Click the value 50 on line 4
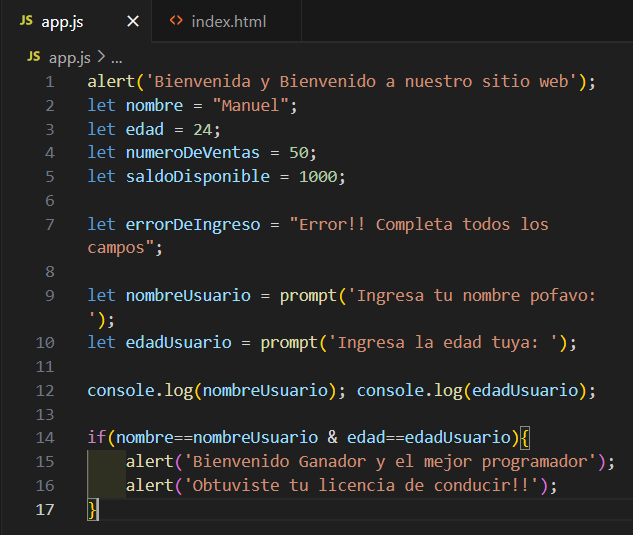The width and height of the screenshot is (633, 535). pyautogui.click(x=299, y=153)
